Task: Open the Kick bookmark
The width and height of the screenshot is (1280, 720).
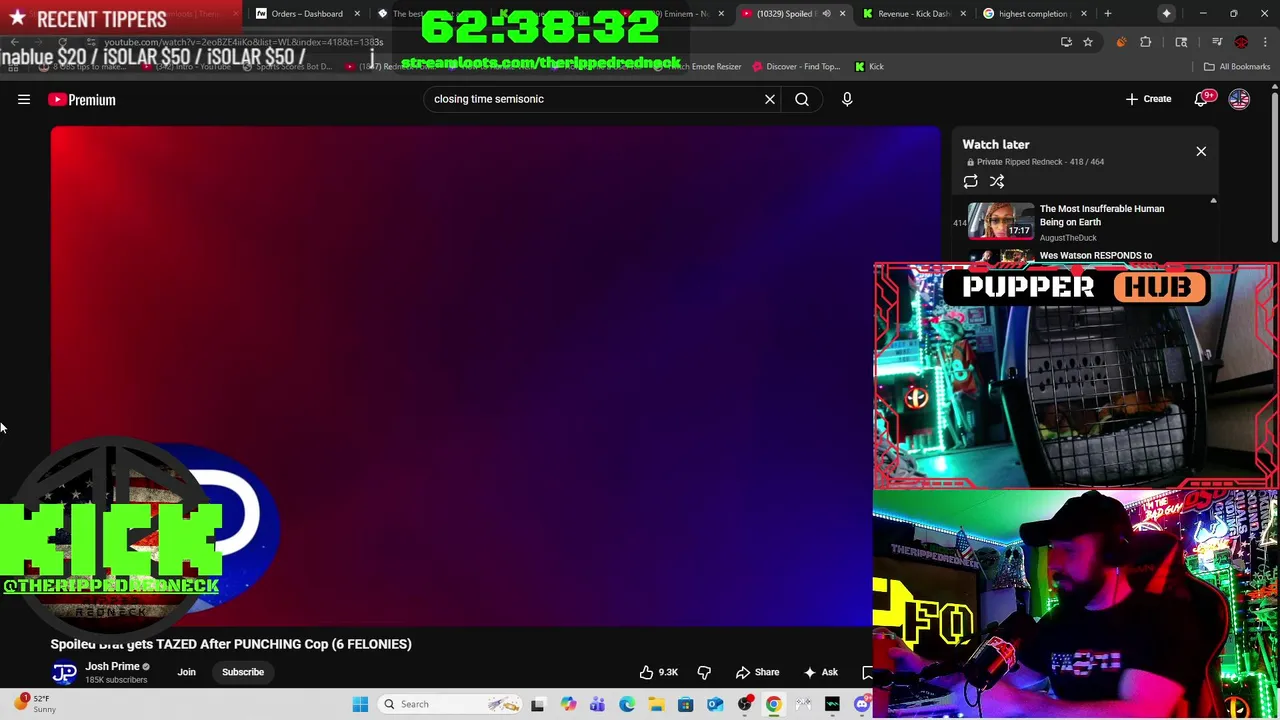Action: [869, 67]
